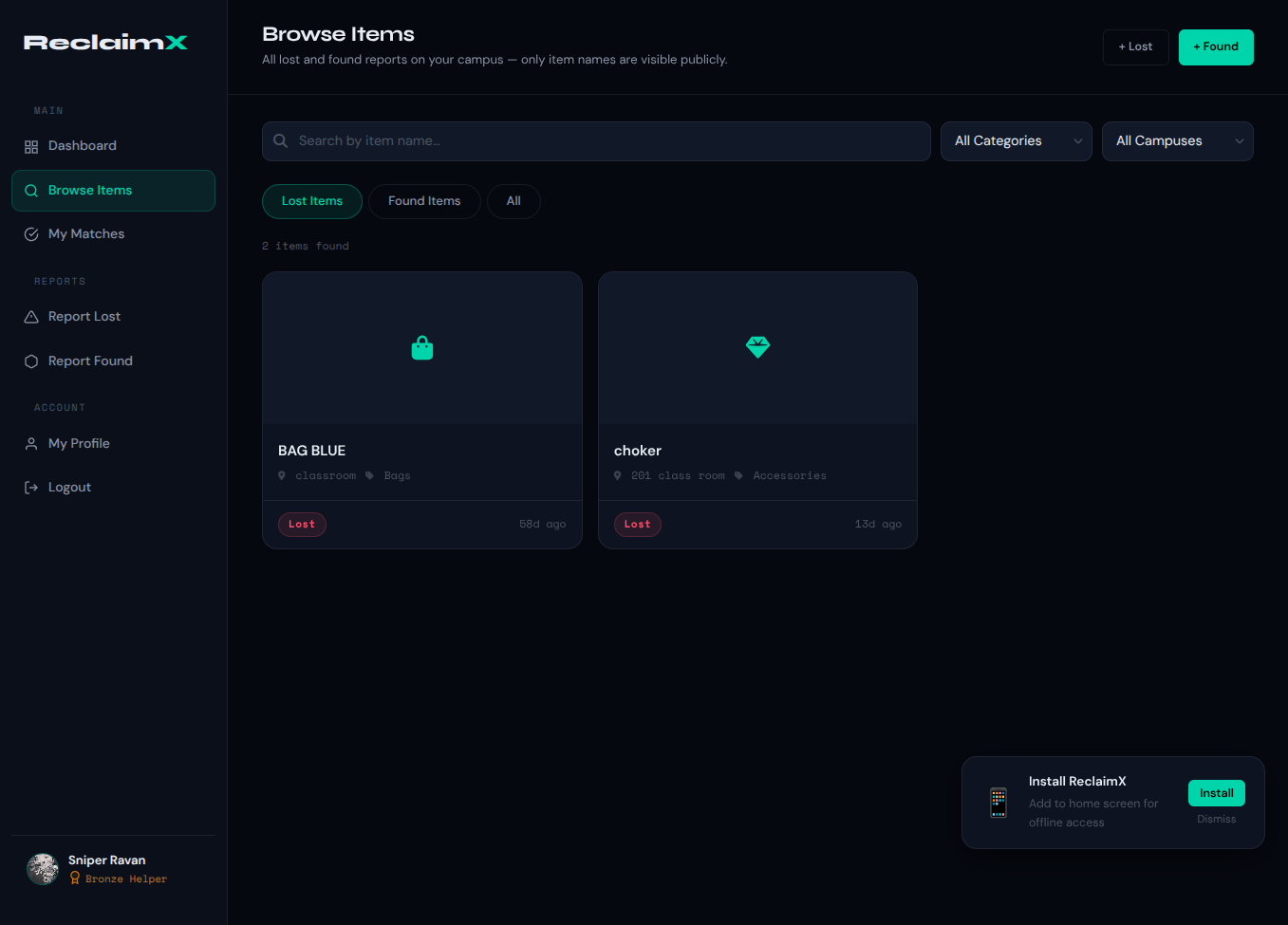1288x925 pixels.
Task: Click the Install ReclaimX banner title
Action: [1077, 782]
